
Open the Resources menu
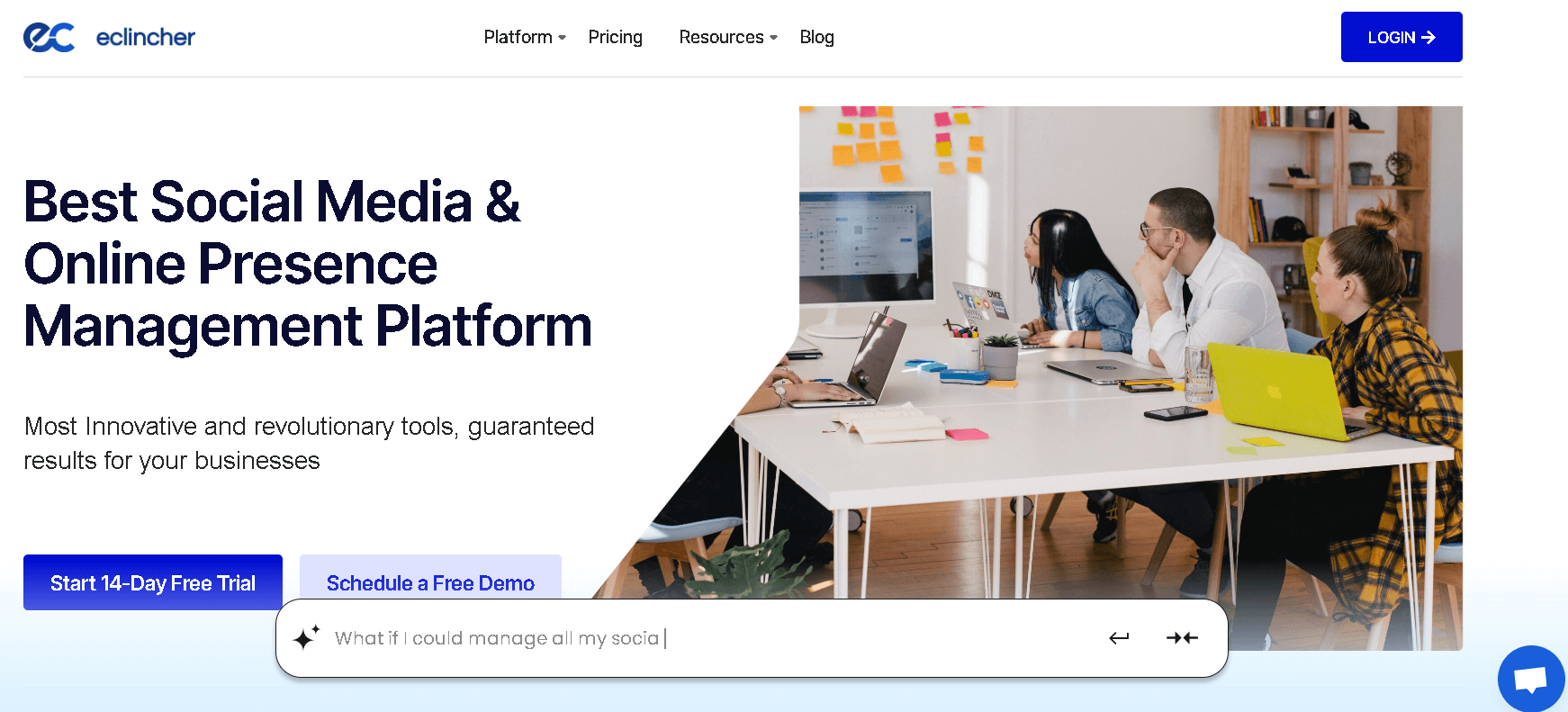point(721,37)
